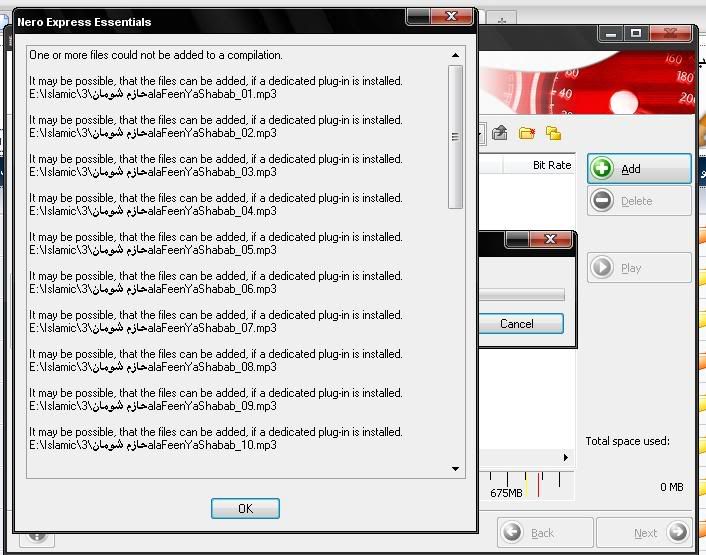
Task: Click the track list horizontal scroll right arrow
Action: tap(566, 457)
